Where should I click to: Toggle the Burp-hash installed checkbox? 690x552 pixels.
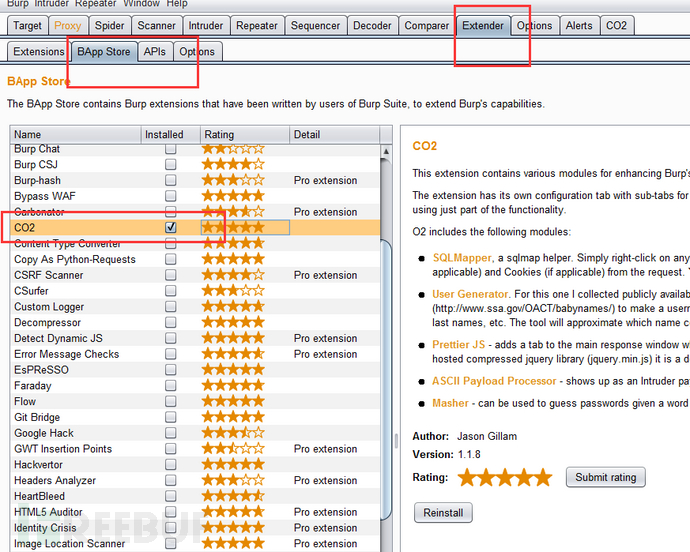(x=171, y=180)
